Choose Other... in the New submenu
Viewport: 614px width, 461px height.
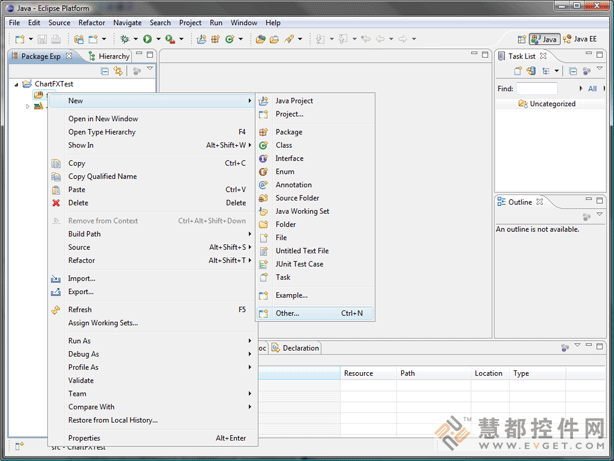tap(315, 313)
